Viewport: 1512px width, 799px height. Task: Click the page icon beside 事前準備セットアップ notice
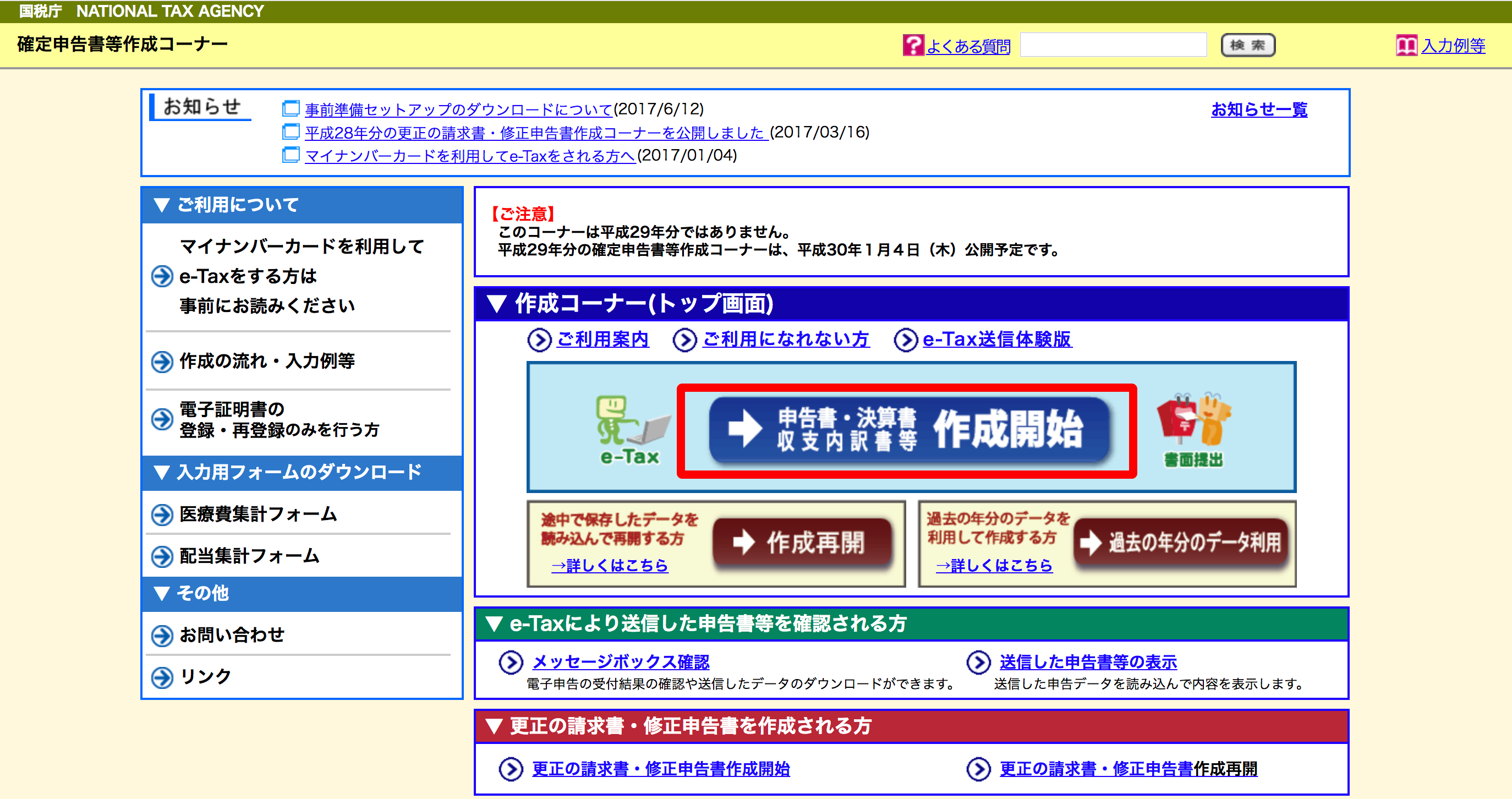point(291,108)
